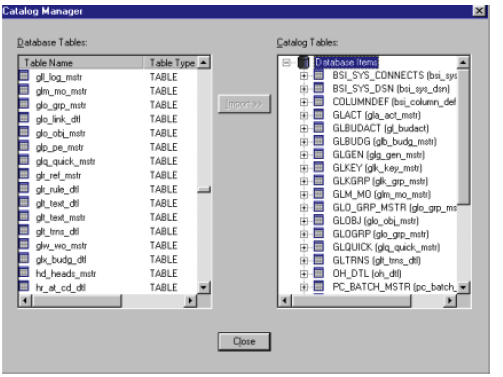503x377 pixels.
Task: Expand the GLO_GRP_MSTR tree node
Action: coord(304,208)
